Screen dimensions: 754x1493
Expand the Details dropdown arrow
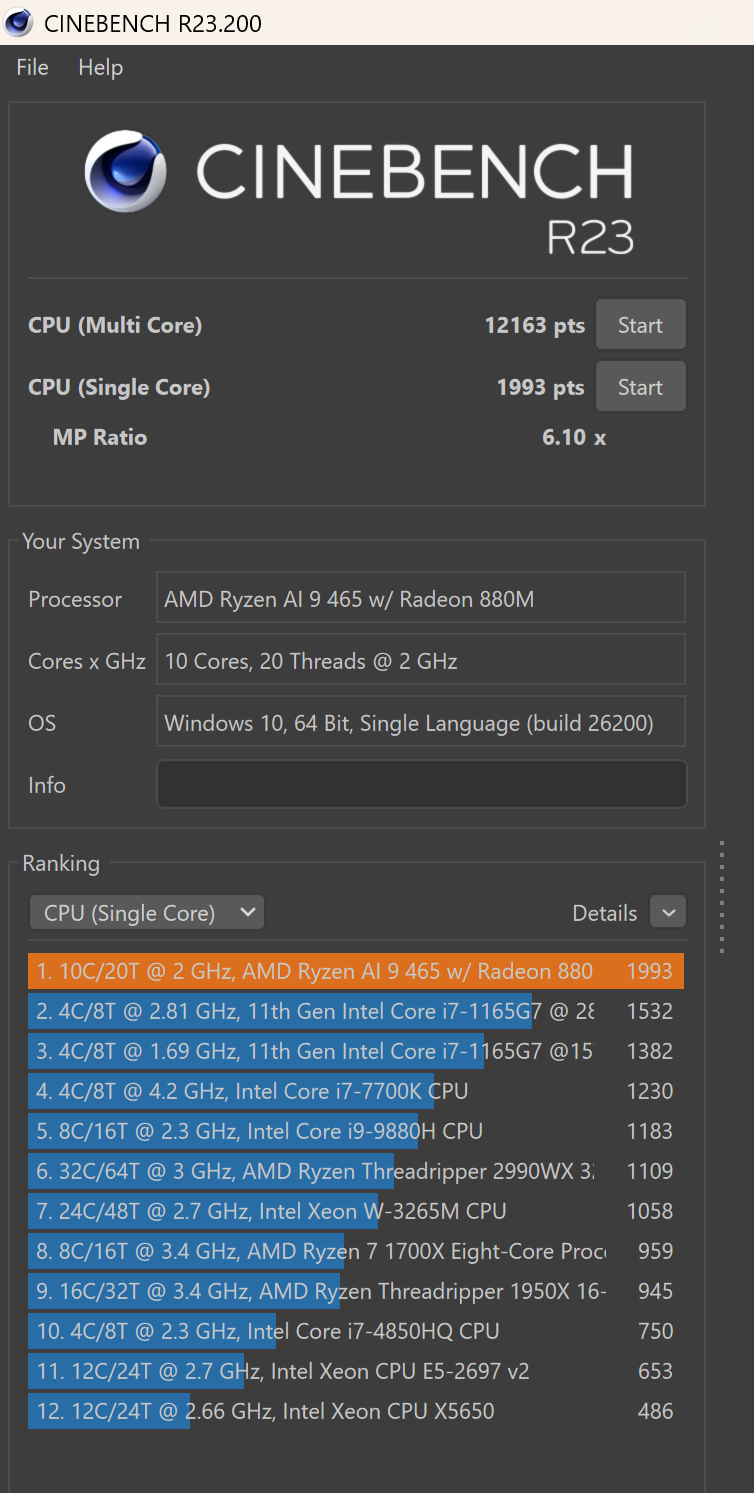point(668,912)
